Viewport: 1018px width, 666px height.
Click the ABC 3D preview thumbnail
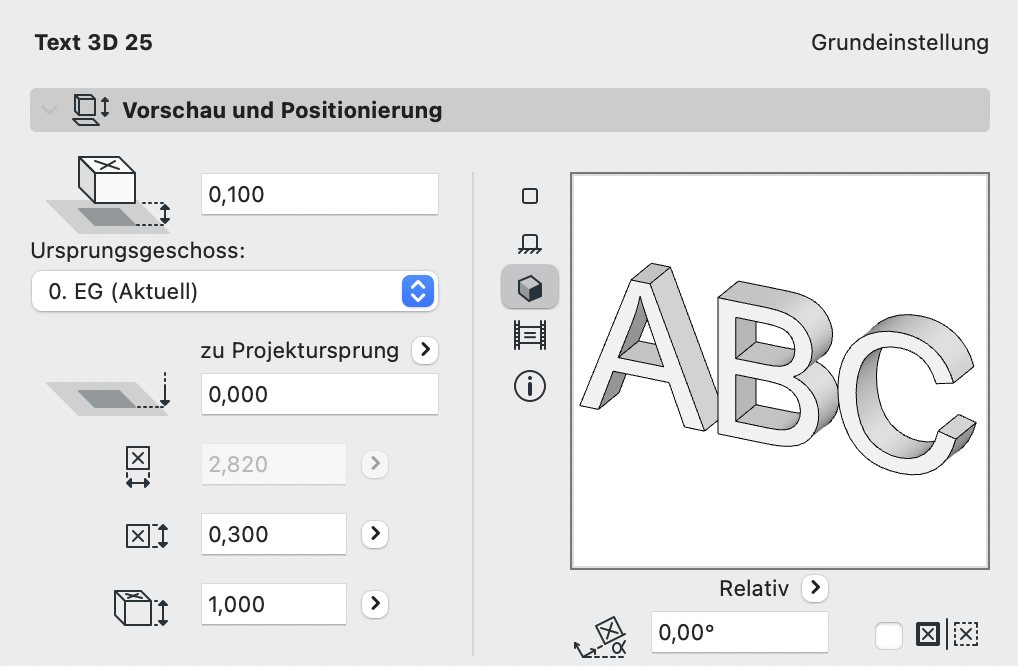(x=778, y=370)
